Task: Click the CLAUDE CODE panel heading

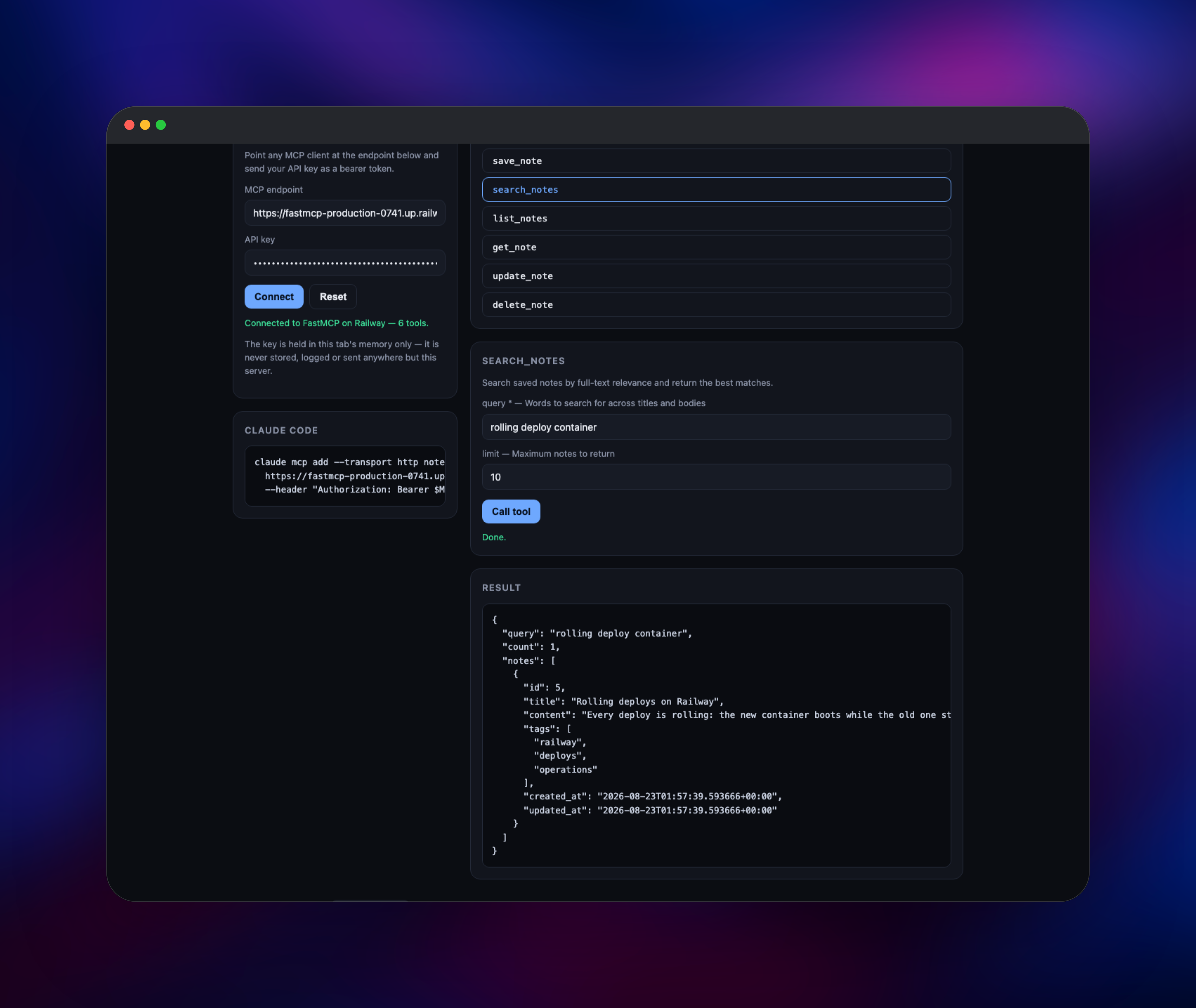Action: coord(281,430)
